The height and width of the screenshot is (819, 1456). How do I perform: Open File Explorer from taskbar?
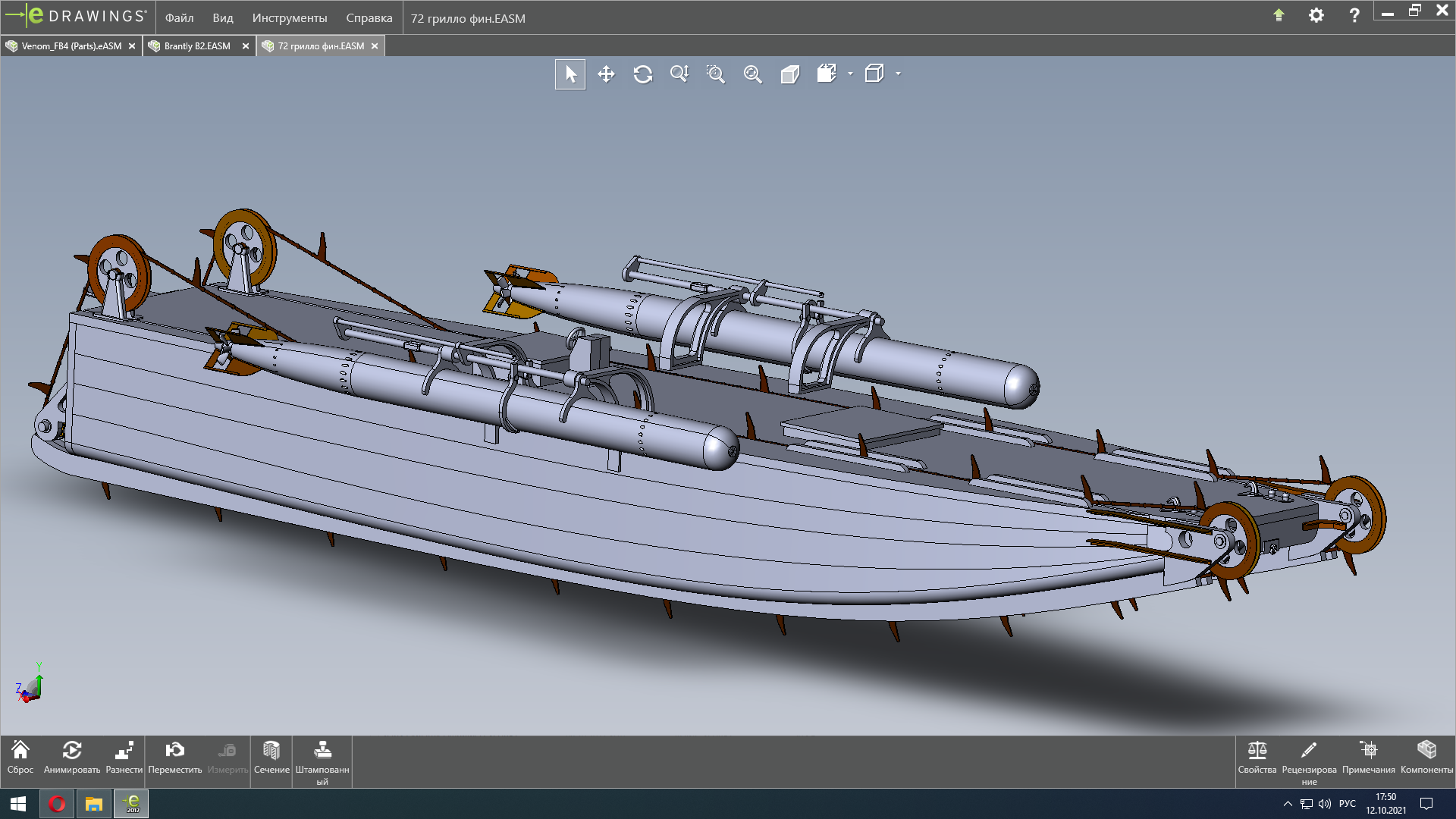pyautogui.click(x=94, y=804)
